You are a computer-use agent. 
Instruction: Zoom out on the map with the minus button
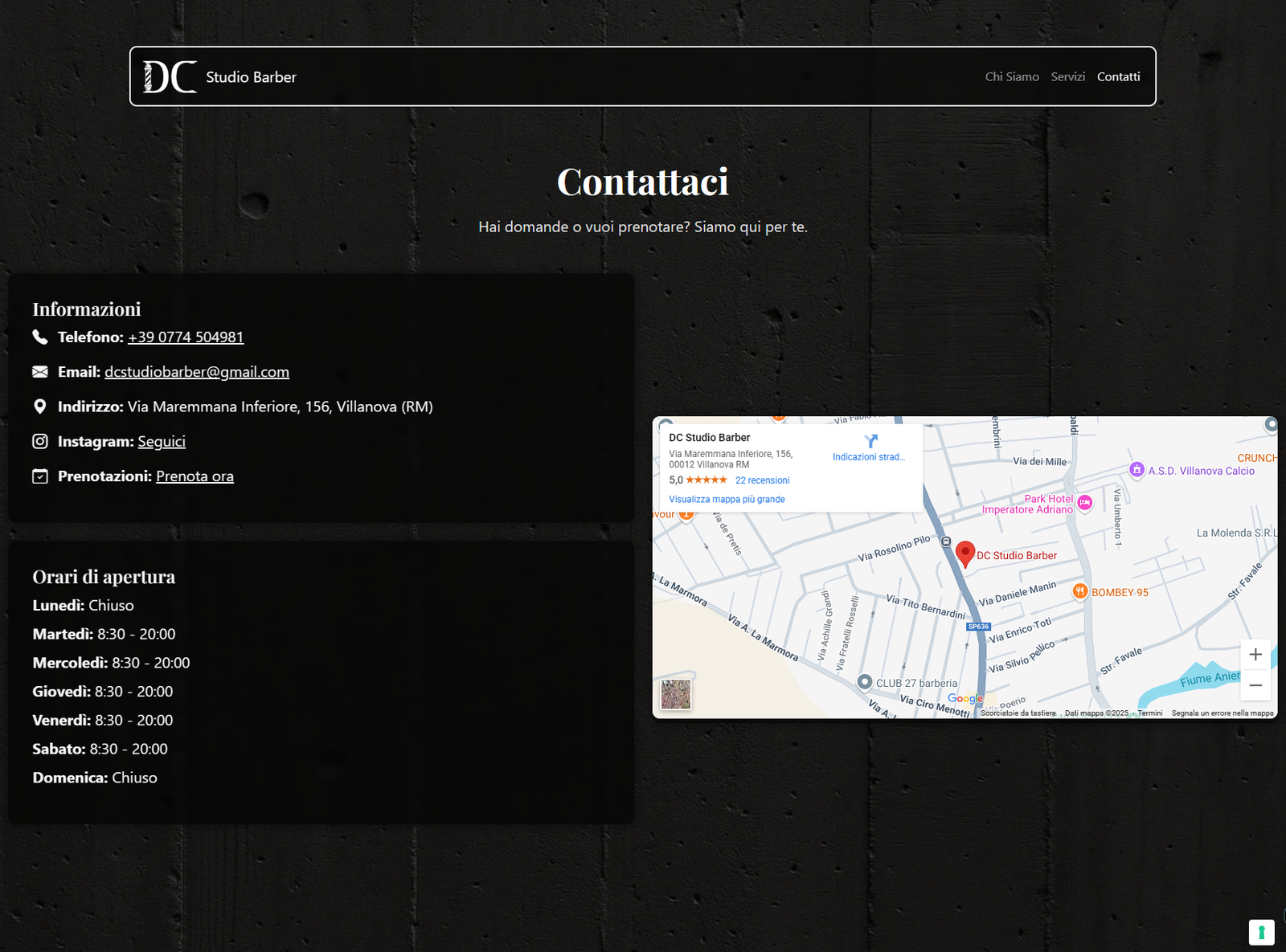[1255, 685]
